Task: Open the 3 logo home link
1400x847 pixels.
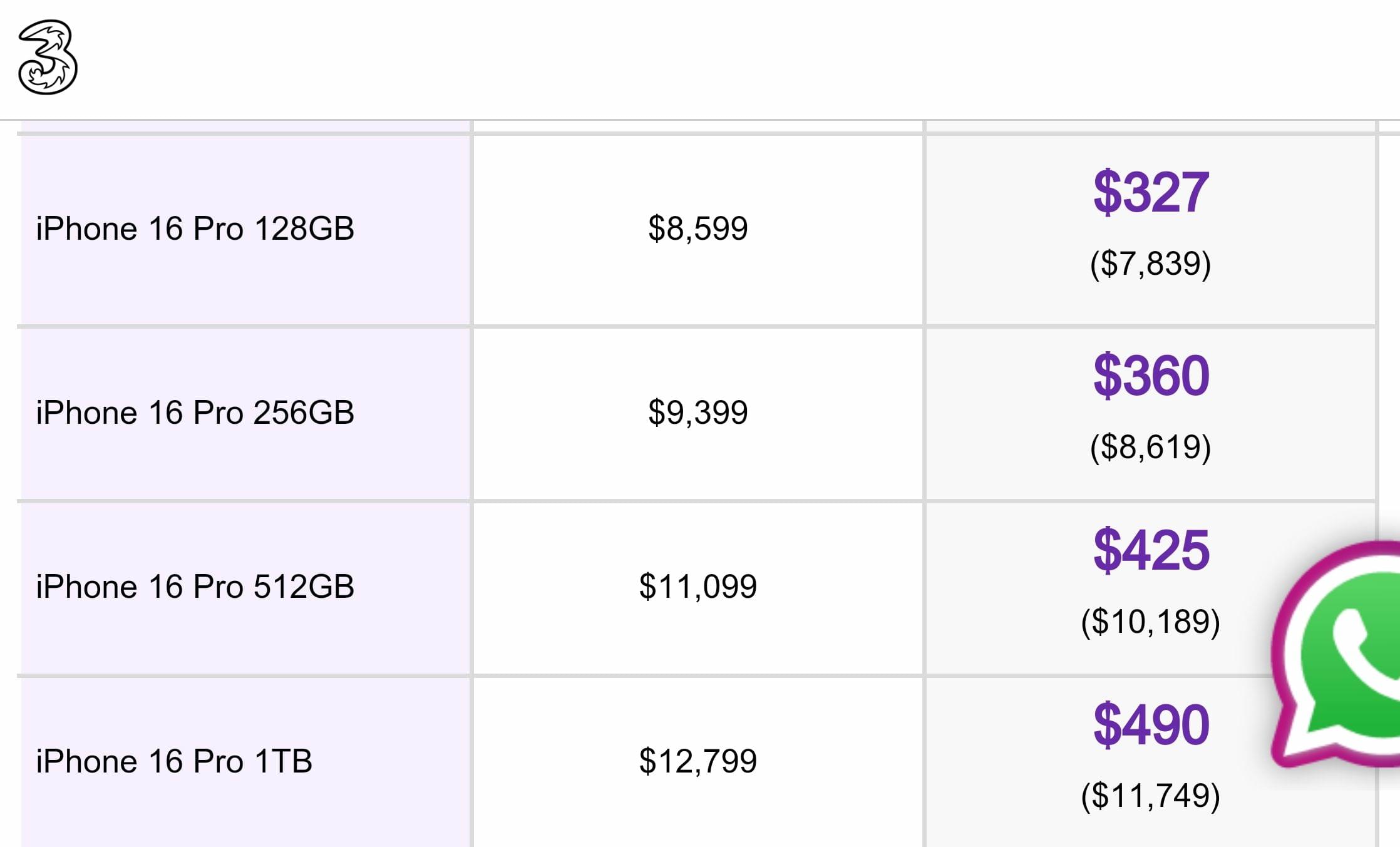Action: 48,57
